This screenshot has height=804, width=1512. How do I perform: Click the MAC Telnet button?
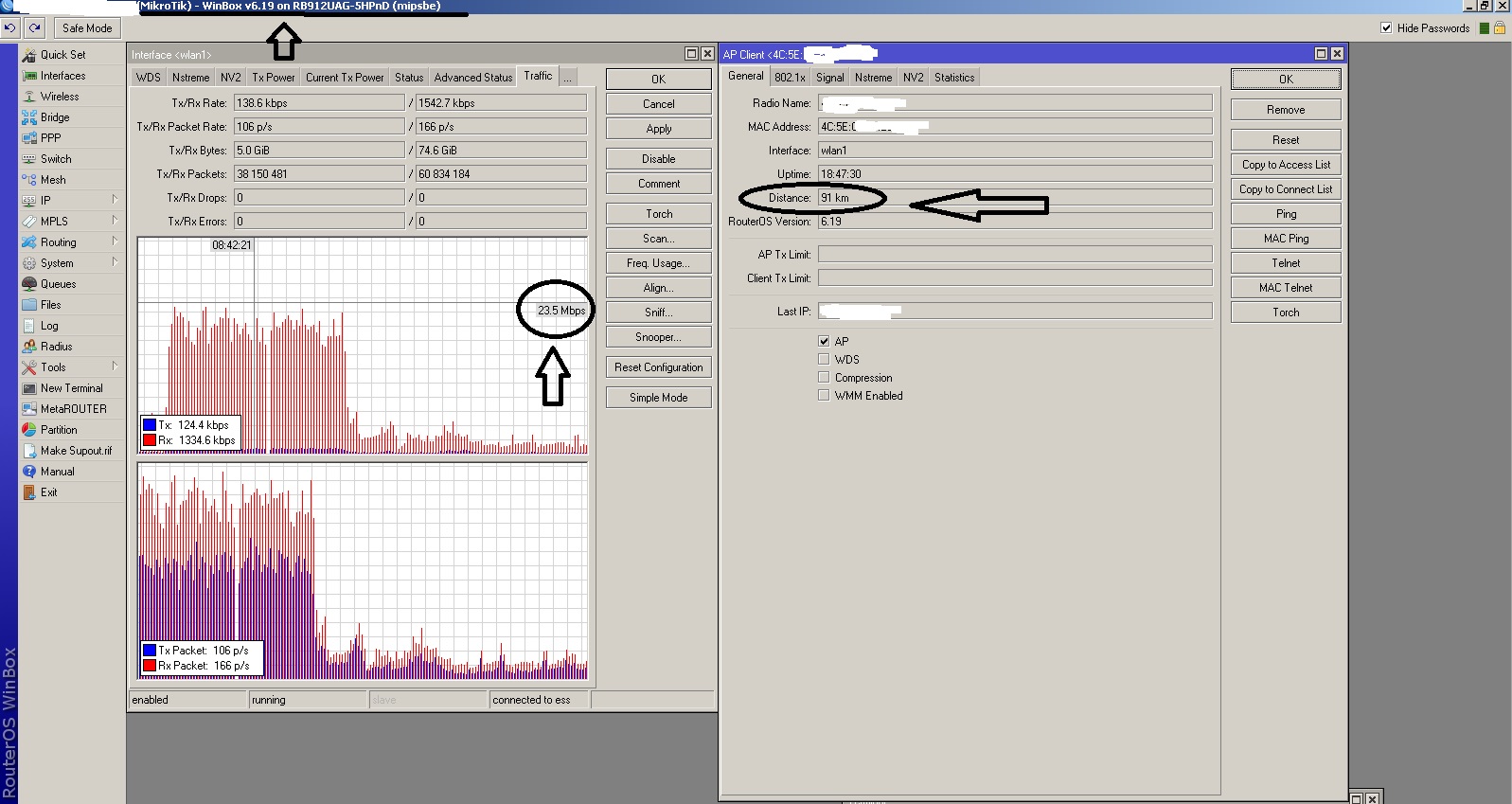[x=1286, y=288]
